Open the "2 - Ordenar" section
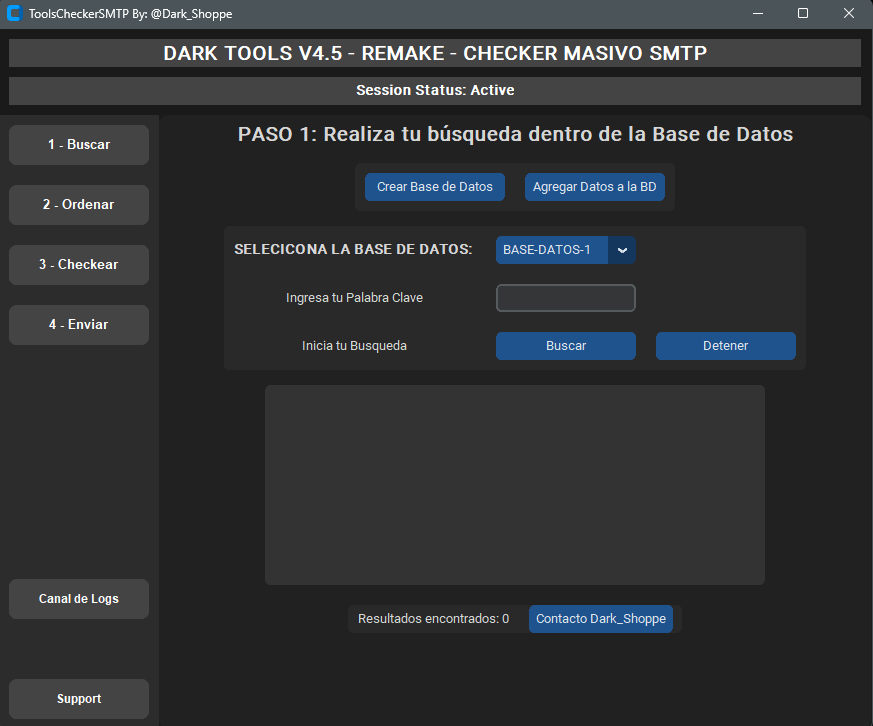This screenshot has height=726, width=873. pos(78,204)
